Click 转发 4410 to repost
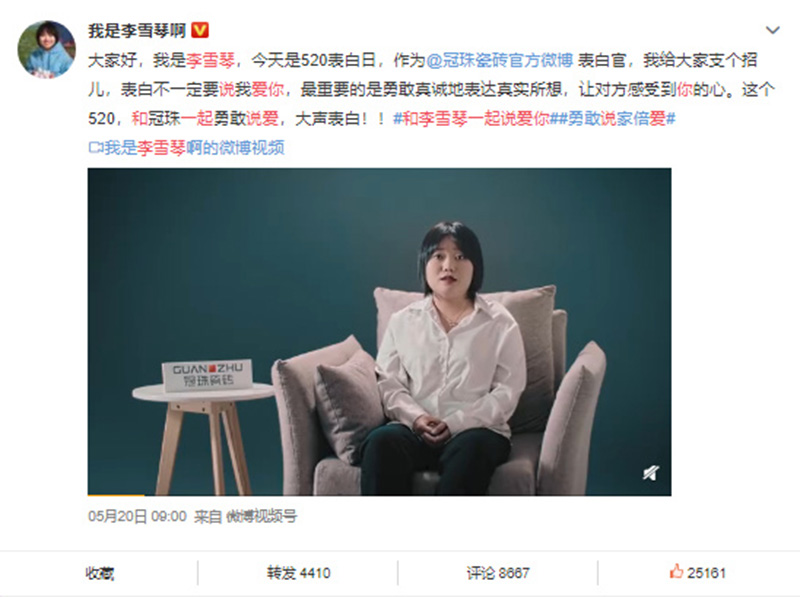 coord(298,573)
